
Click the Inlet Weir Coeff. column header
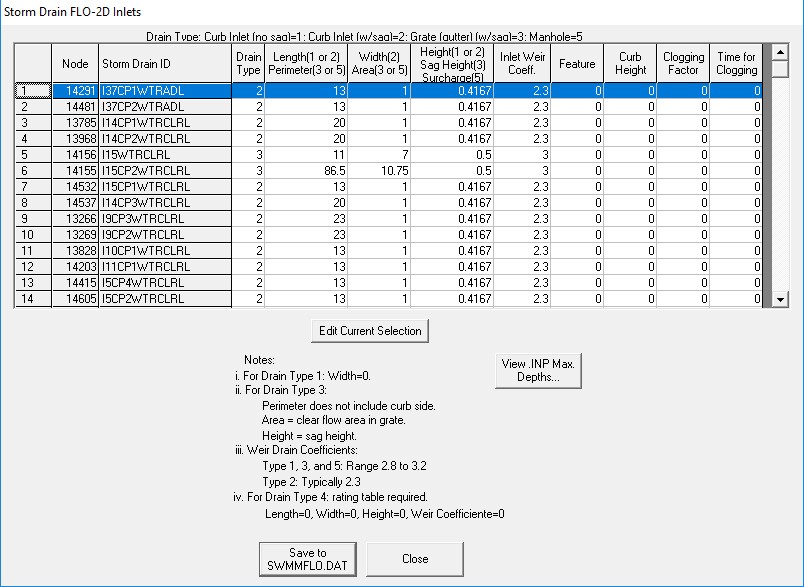click(523, 64)
